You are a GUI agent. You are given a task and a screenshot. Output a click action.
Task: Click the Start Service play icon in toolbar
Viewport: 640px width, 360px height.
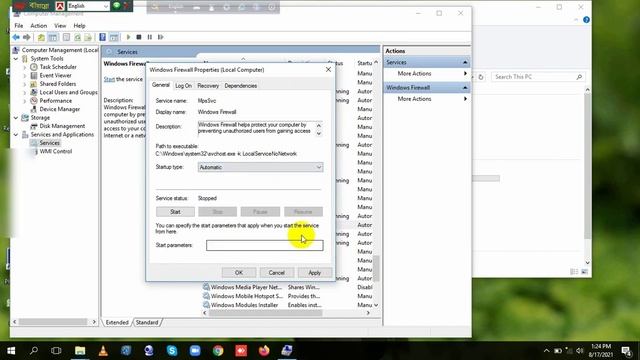coord(128,37)
